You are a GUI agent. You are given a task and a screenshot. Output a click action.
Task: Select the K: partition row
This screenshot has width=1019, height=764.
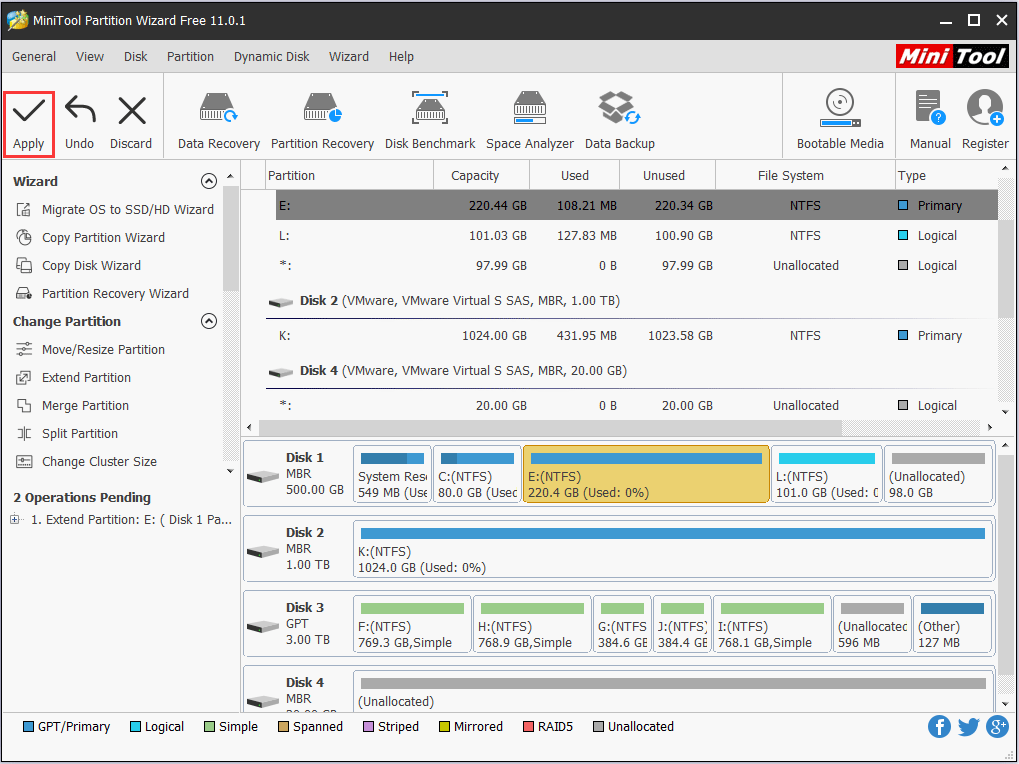coord(636,335)
